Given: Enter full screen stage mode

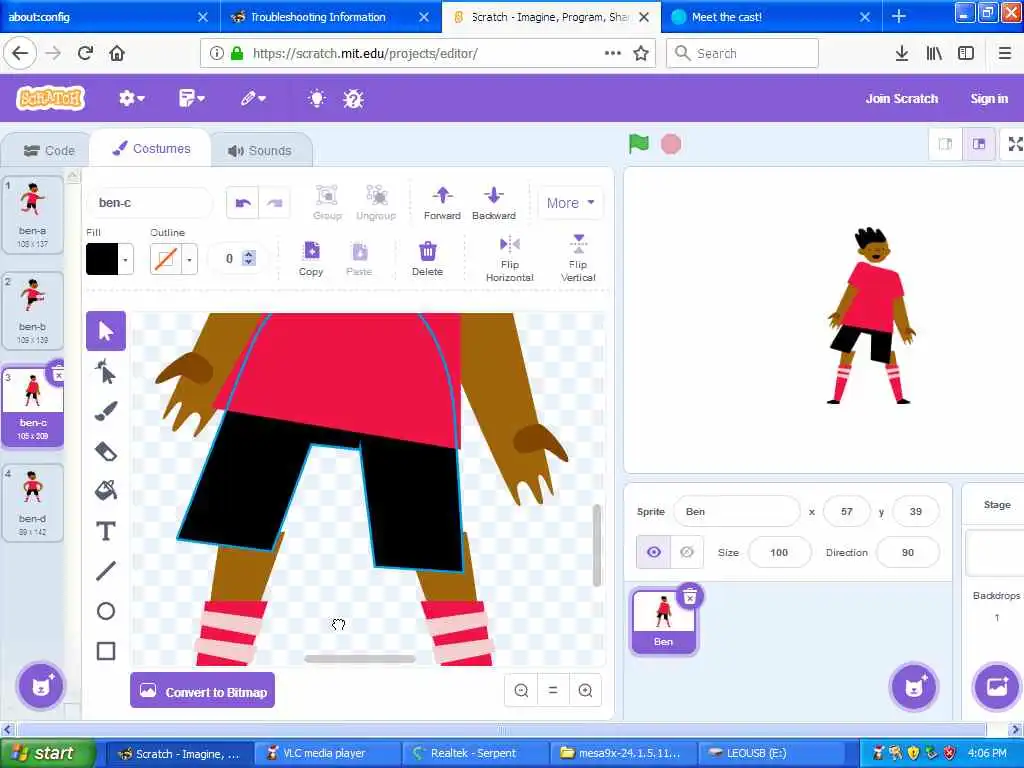Looking at the screenshot, I should point(1014,144).
